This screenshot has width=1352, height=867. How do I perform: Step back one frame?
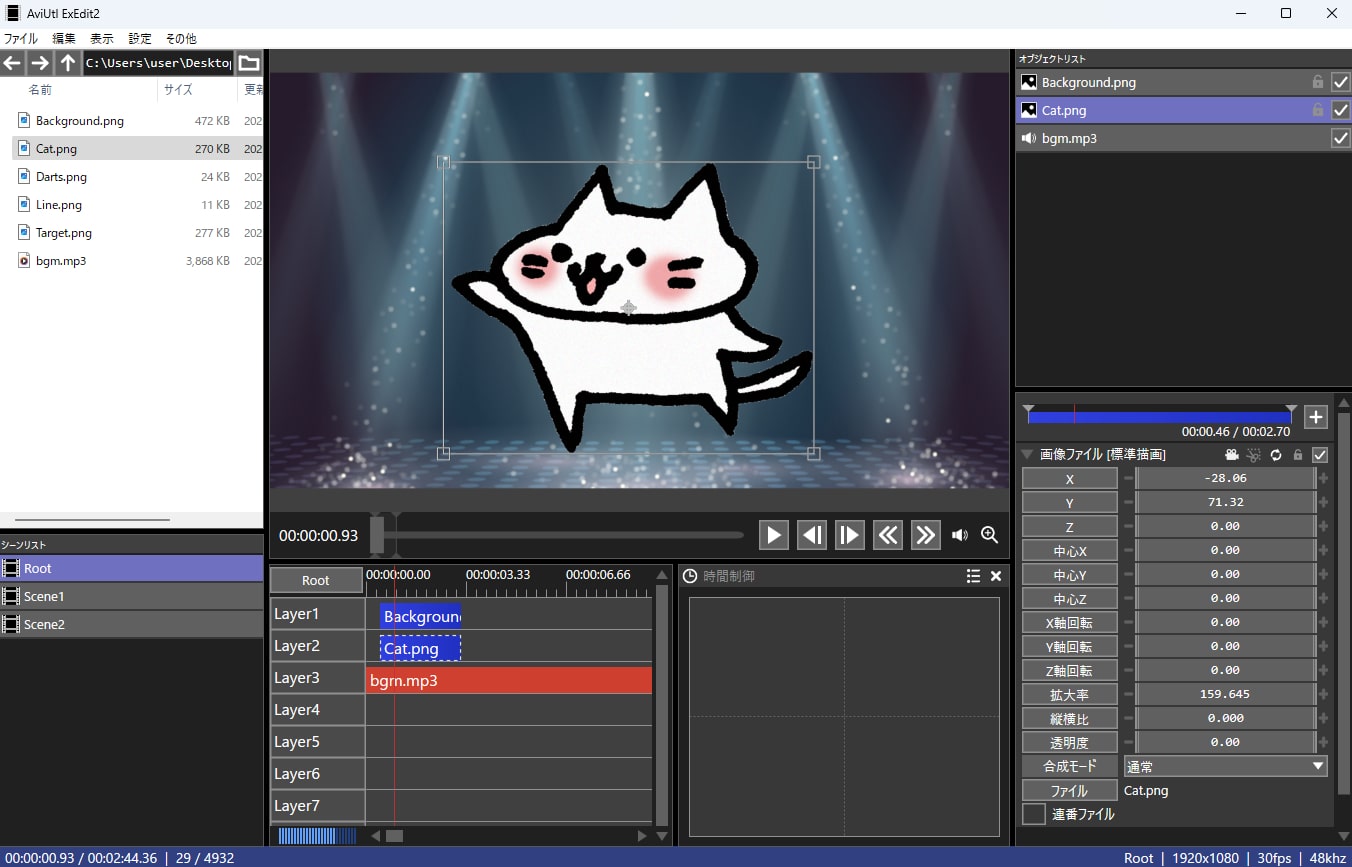point(811,535)
